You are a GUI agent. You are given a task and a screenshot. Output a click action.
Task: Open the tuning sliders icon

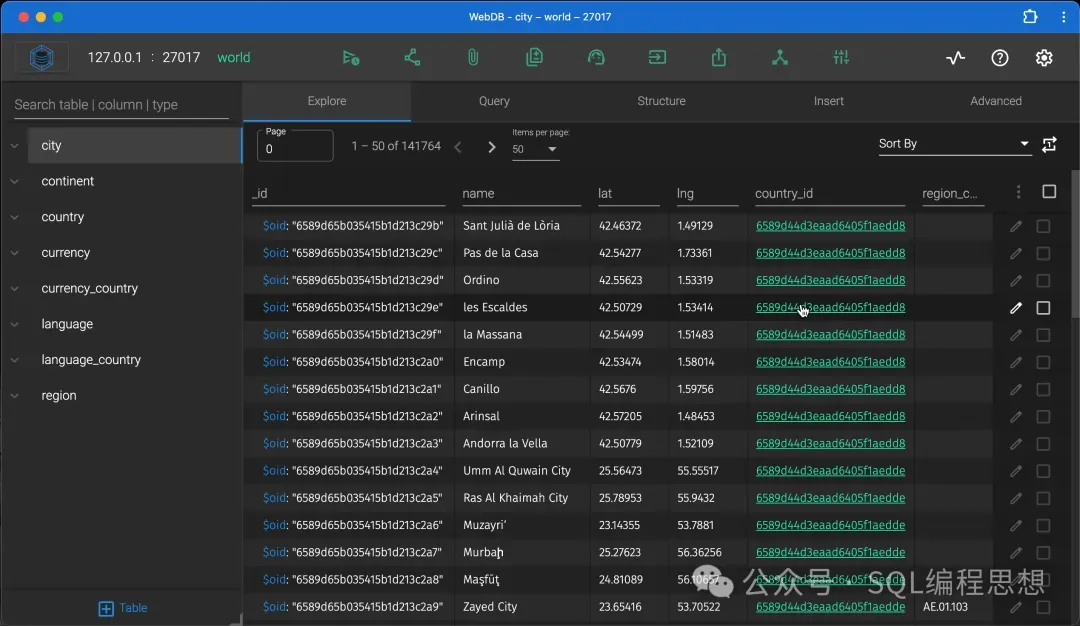(x=841, y=57)
